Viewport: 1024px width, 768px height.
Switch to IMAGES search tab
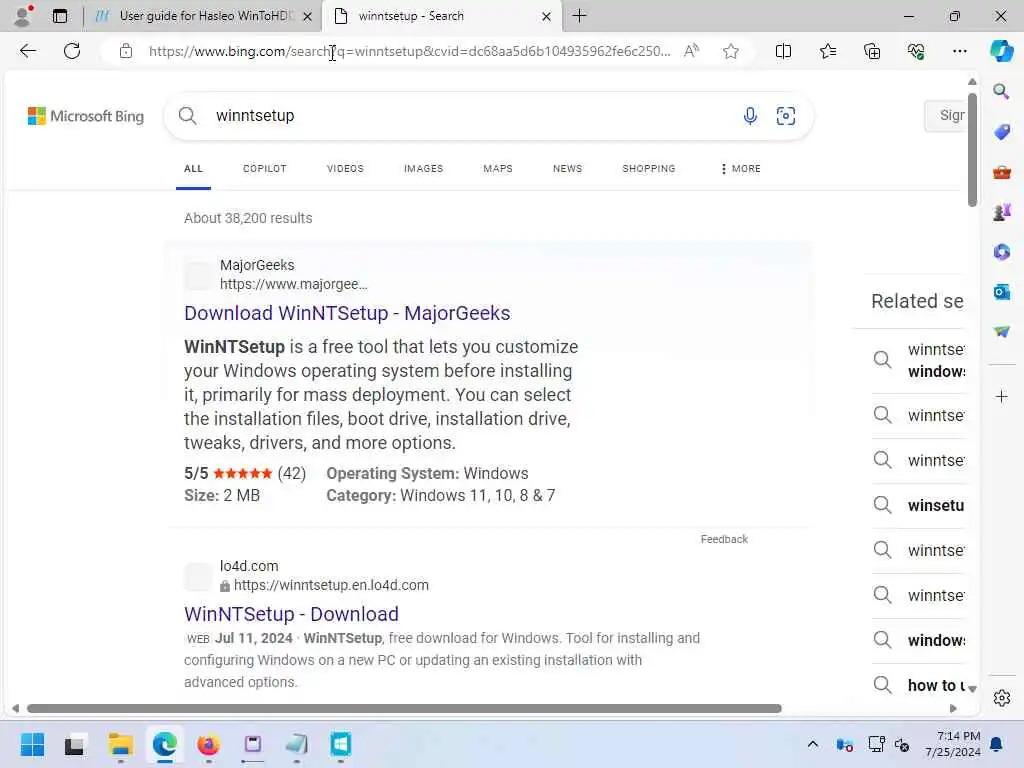click(x=423, y=168)
